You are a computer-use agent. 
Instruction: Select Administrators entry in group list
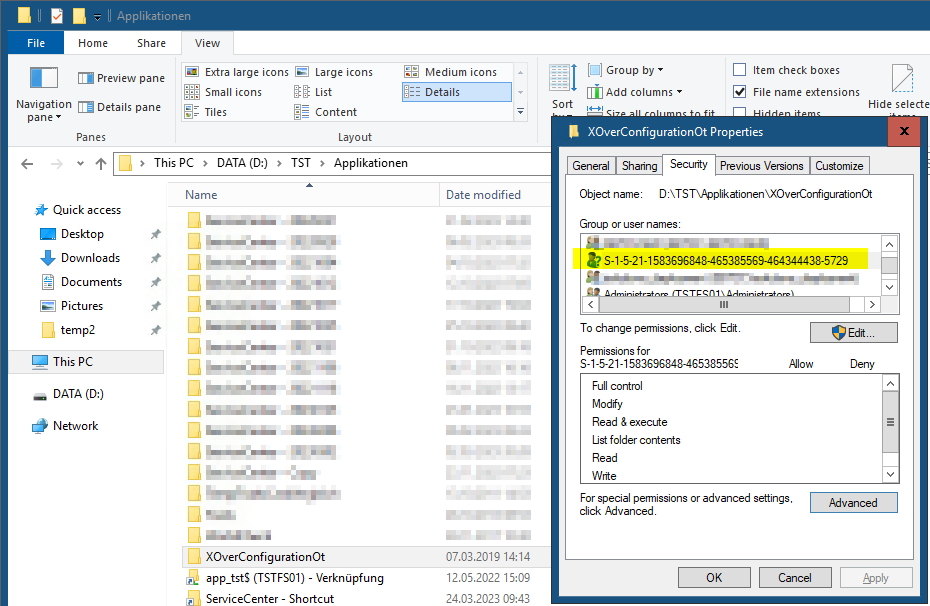click(x=690, y=293)
